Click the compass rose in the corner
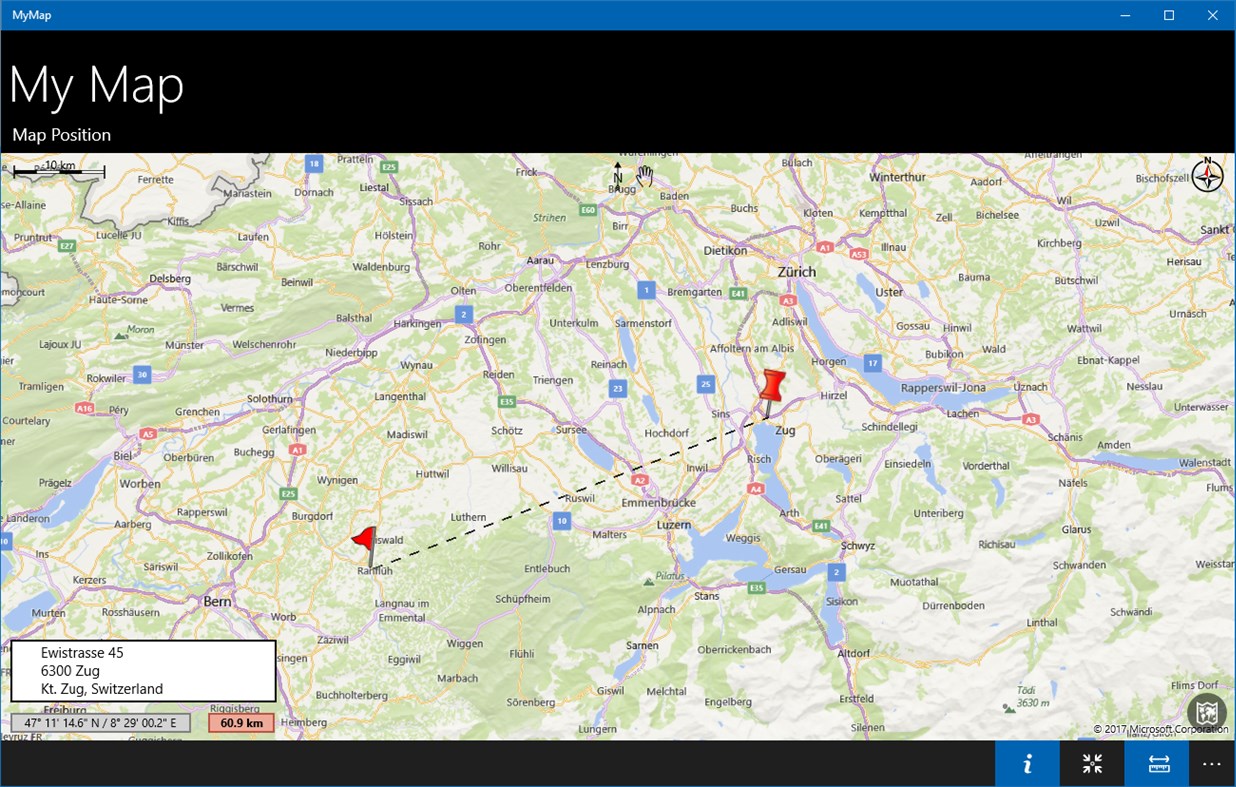 1206,176
